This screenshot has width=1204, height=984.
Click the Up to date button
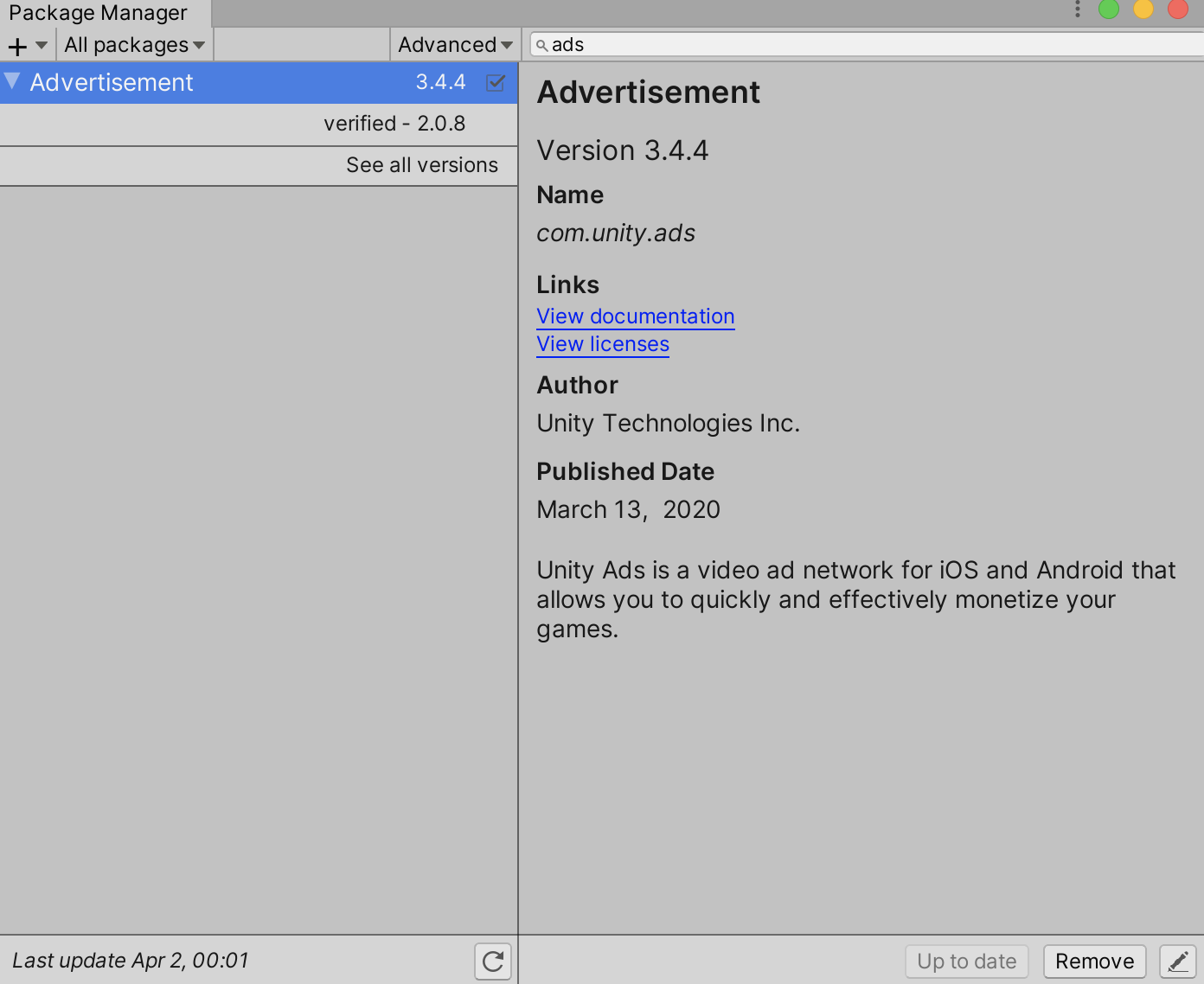[x=967, y=962]
